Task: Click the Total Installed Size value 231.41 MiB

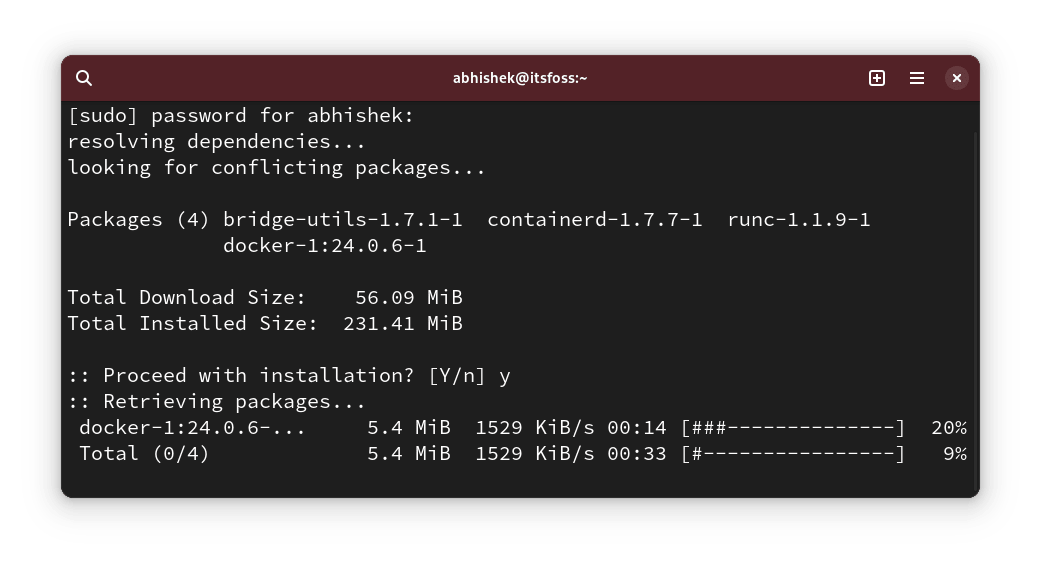Action: 402,324
